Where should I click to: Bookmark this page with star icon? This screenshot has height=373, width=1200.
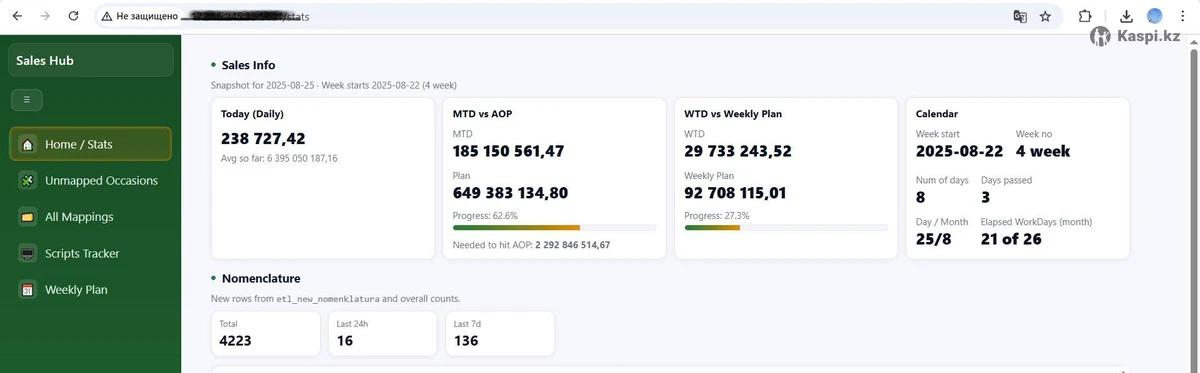tap(1045, 16)
